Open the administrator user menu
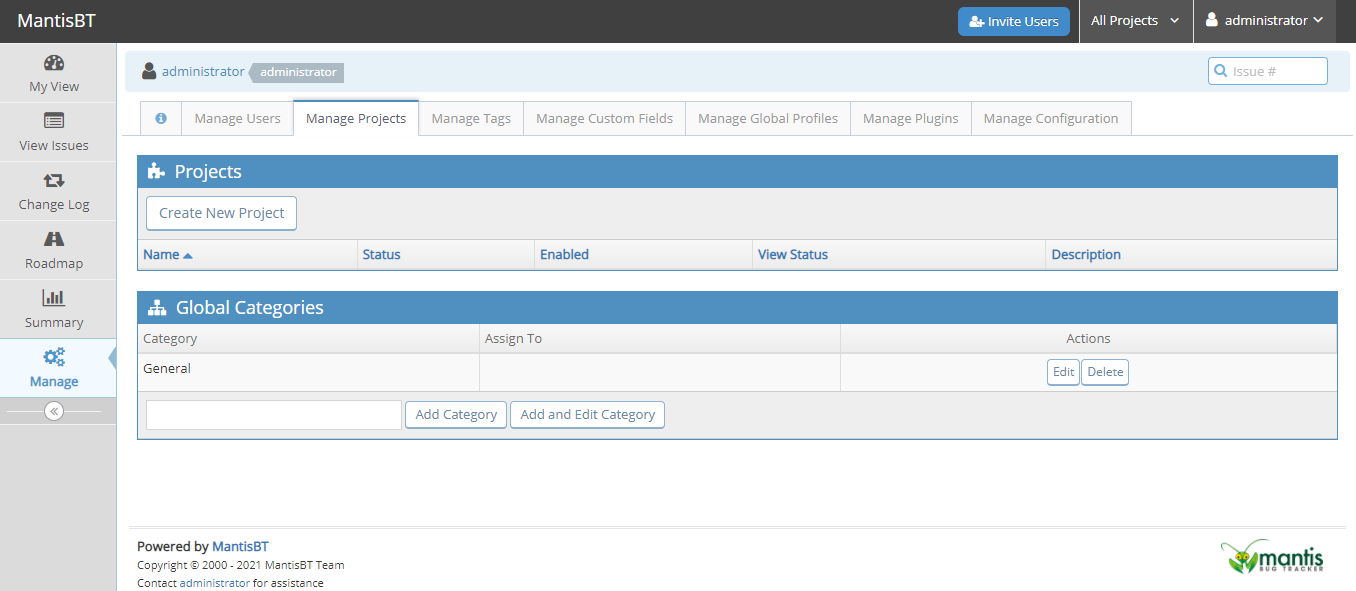 pos(1264,21)
